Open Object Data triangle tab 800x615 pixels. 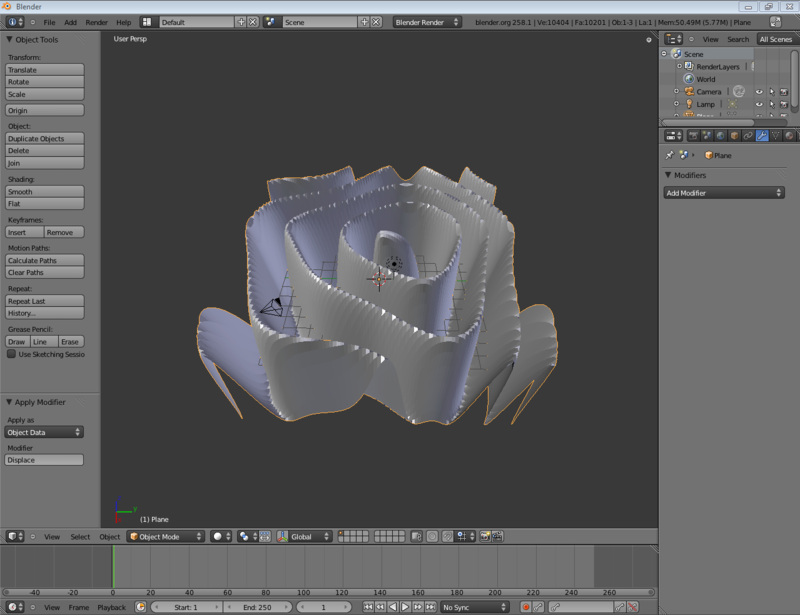tap(776, 136)
